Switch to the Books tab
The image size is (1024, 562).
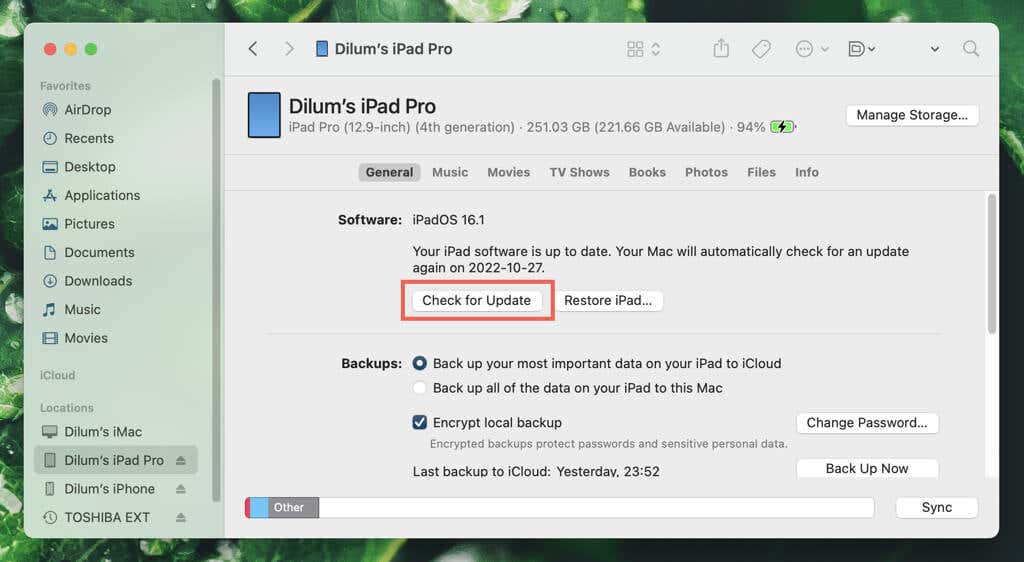(647, 172)
